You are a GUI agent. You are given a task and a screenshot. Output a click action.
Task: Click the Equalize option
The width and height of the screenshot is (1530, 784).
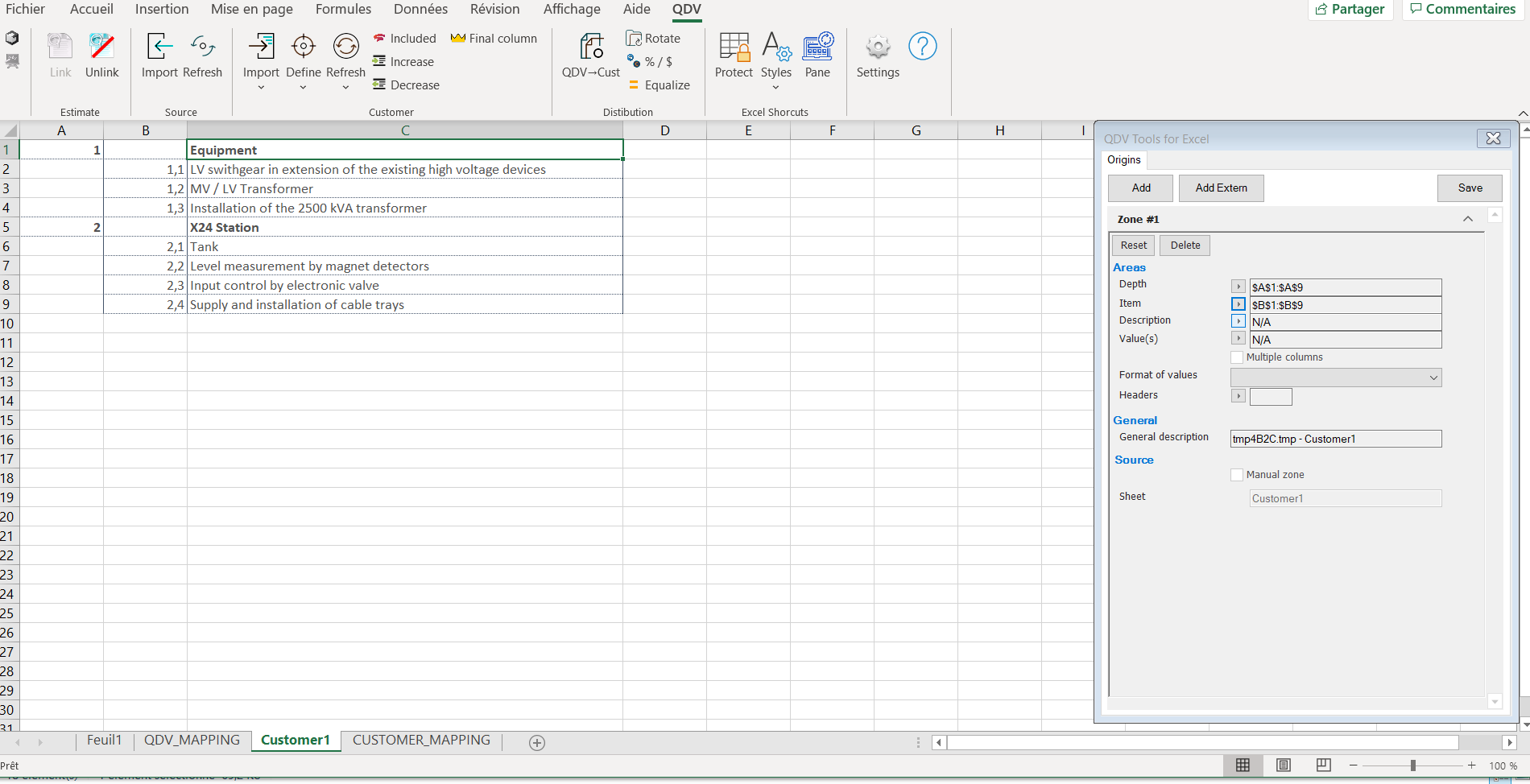(x=659, y=85)
